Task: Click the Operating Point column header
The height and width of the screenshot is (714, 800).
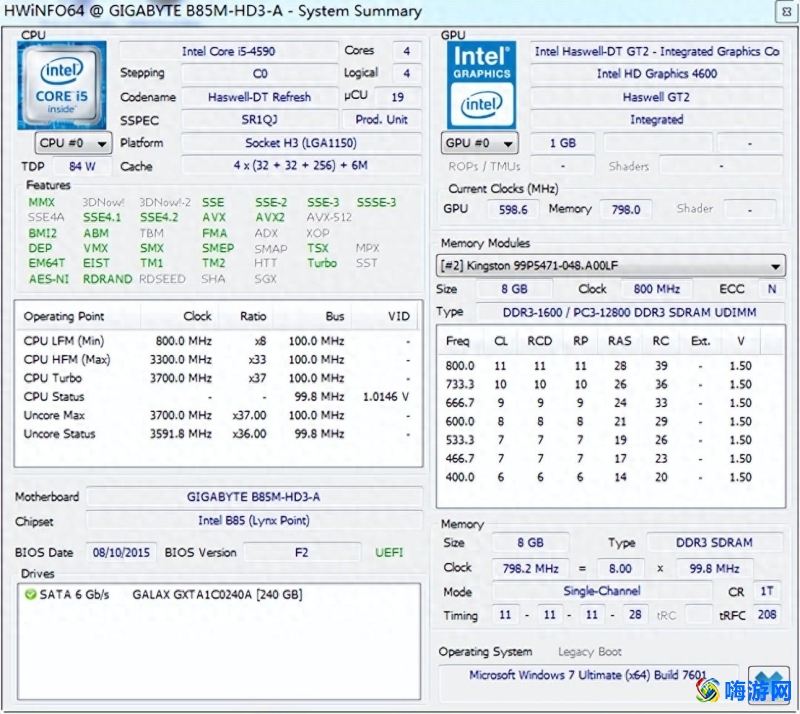Action: pos(79,316)
